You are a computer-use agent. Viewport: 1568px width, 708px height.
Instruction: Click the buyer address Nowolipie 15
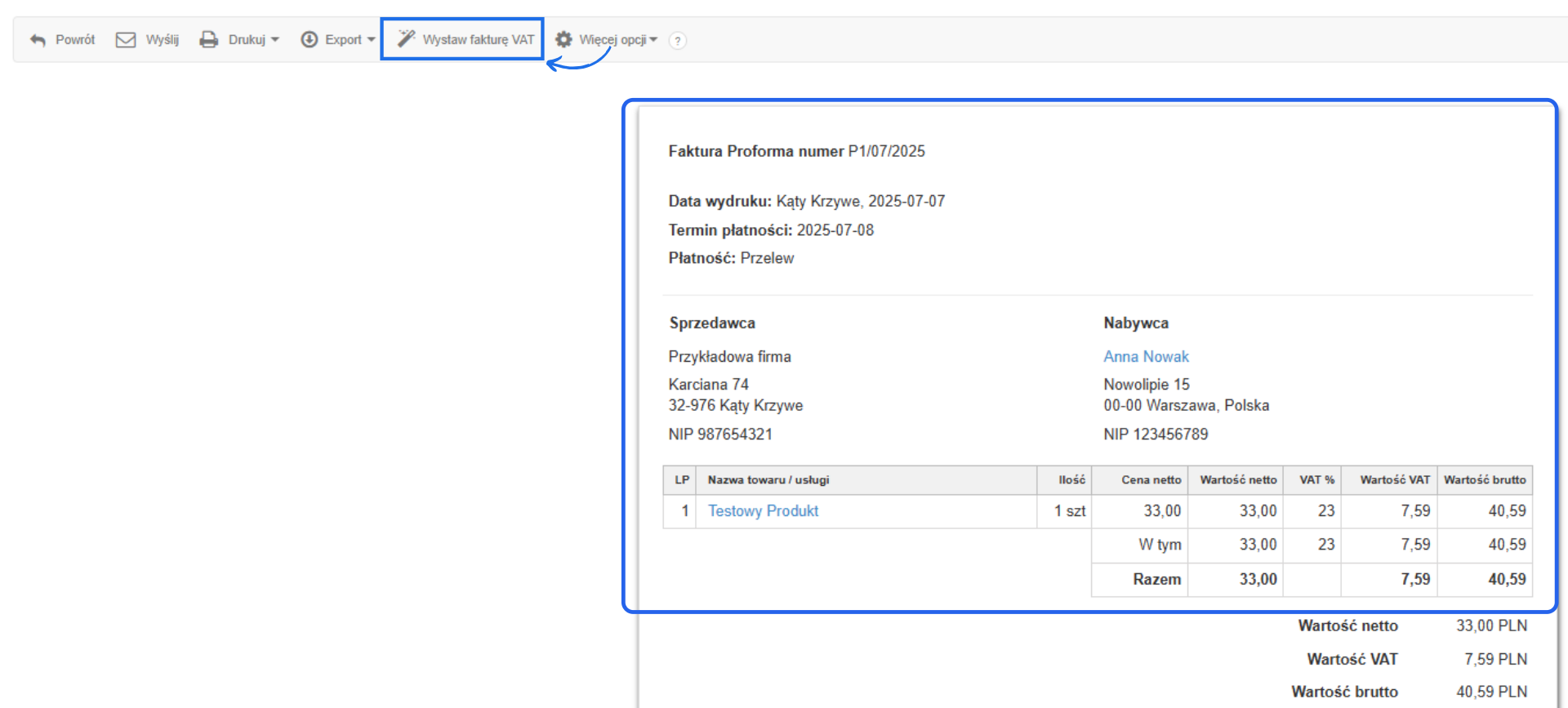pos(1147,385)
